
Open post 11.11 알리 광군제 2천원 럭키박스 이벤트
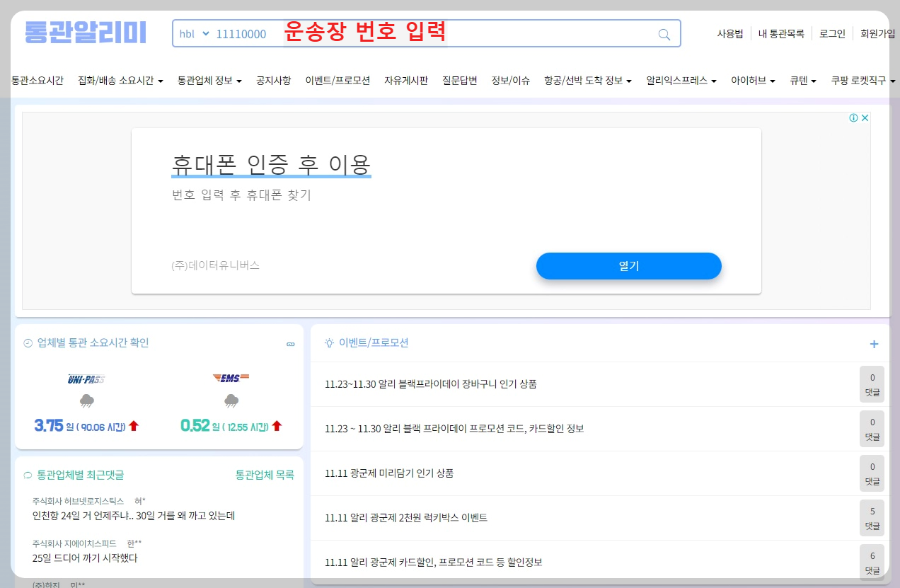pos(406,518)
